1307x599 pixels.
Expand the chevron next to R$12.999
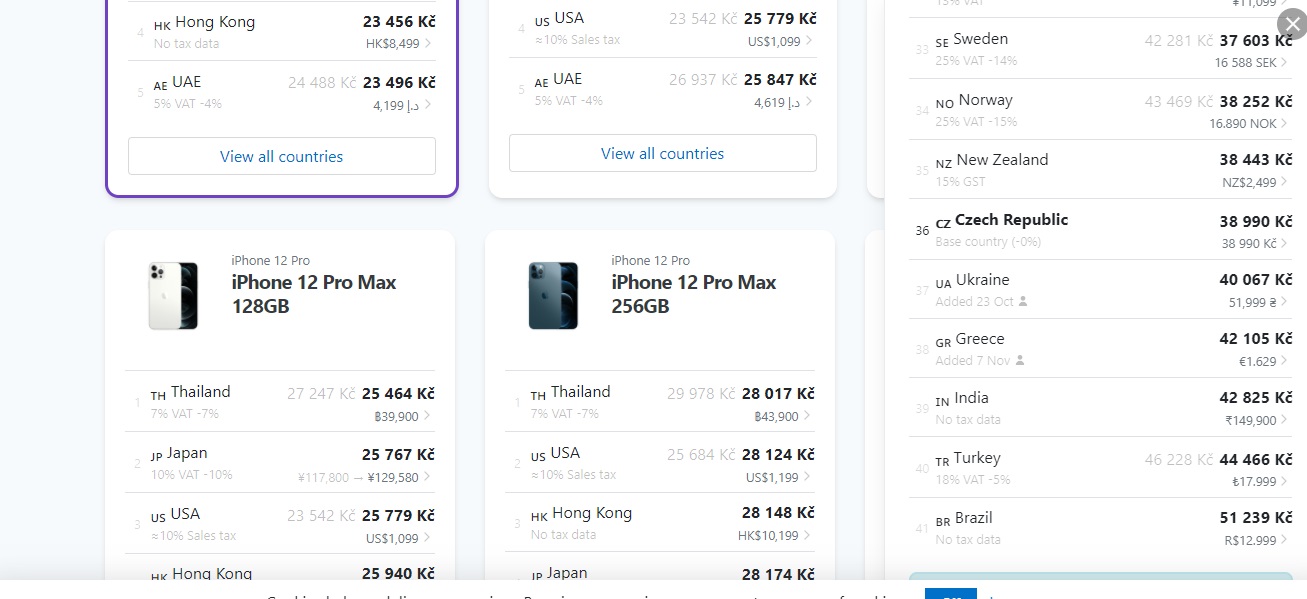point(1285,540)
